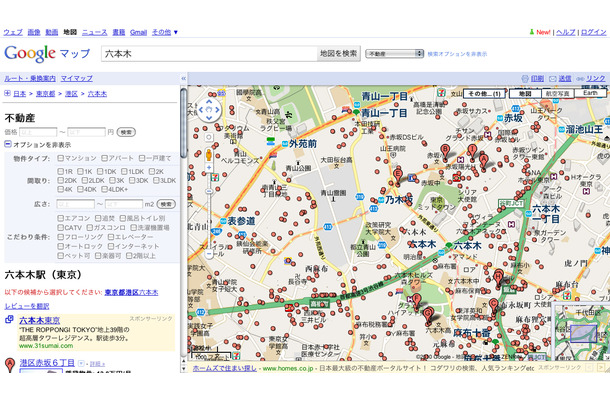This screenshot has width=610, height=400.
Task: Pan the map downward with arrow control
Action: click(209, 118)
